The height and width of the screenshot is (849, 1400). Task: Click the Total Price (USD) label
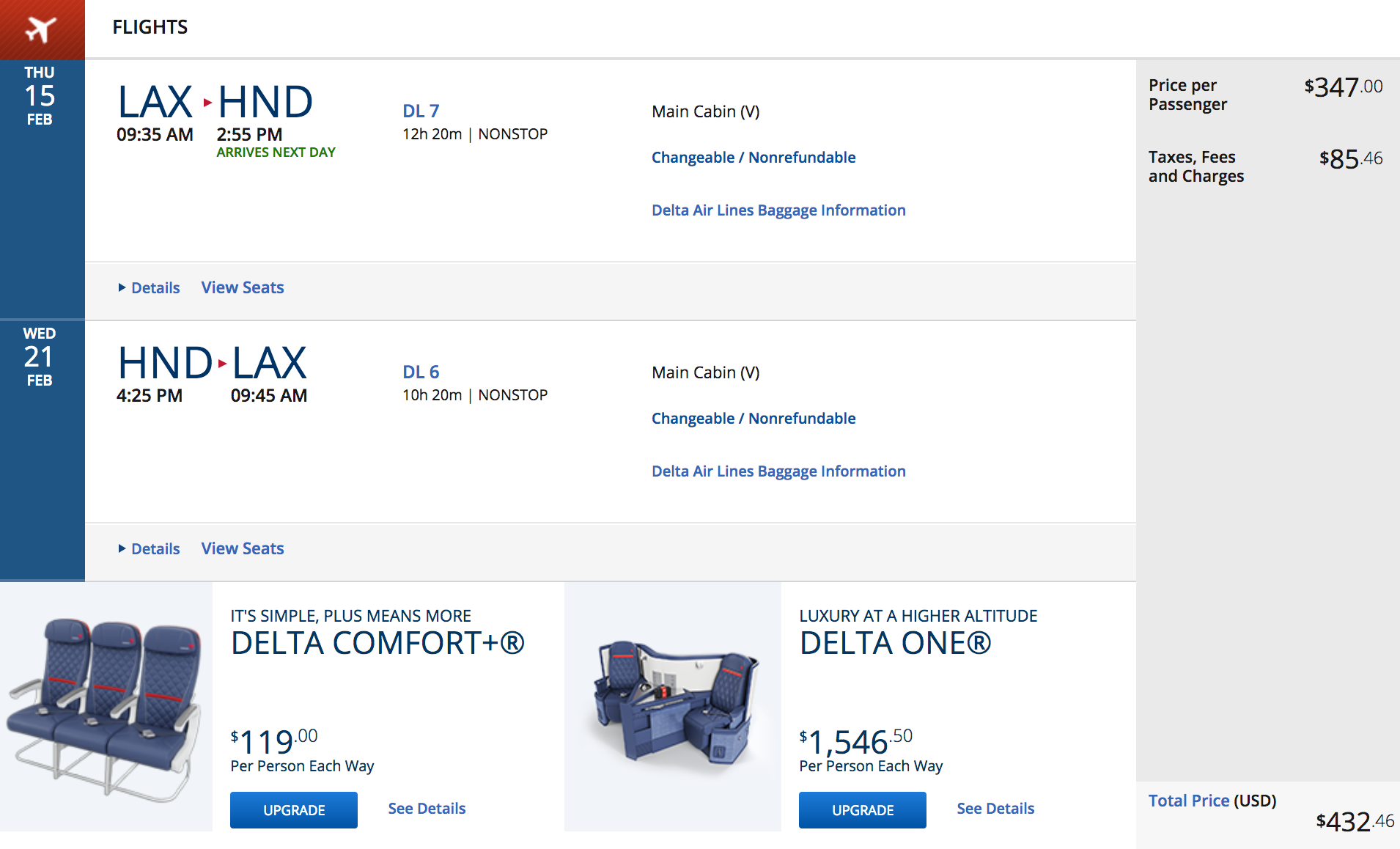point(1212,801)
